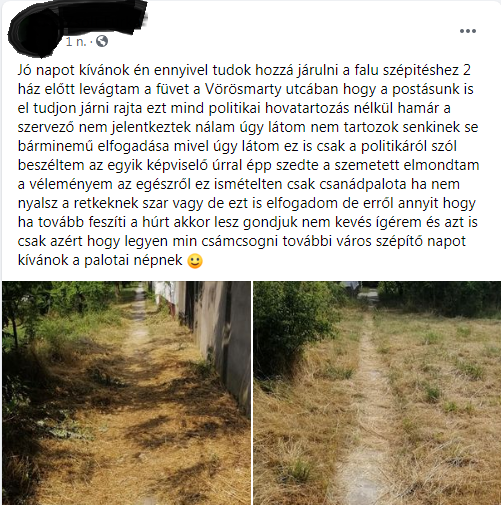The image size is (501, 505).
Task: Open the right photo of the mown grass path
Action: (377, 393)
